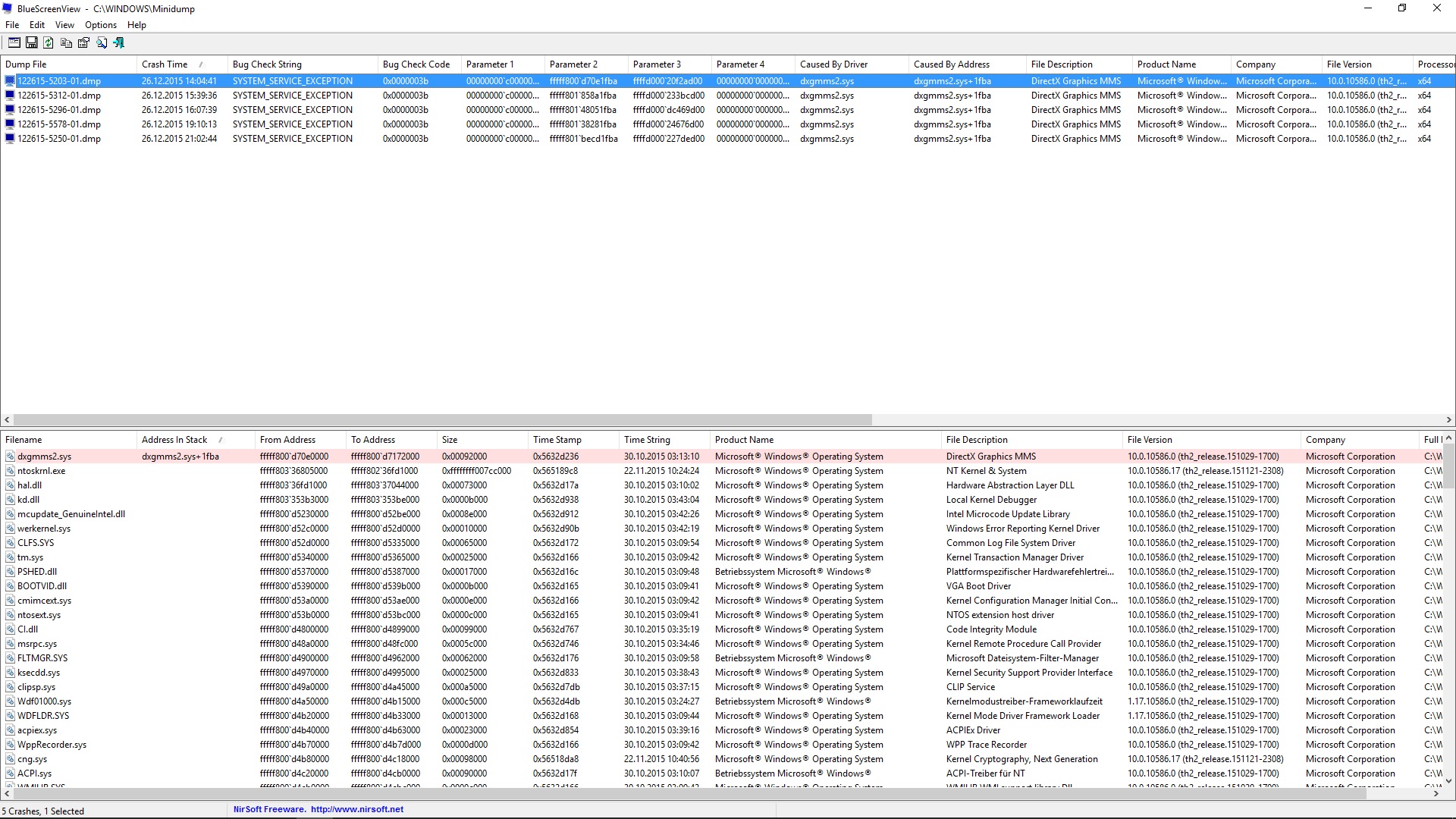Open the nirsoft.net link in status bar
This screenshot has height=819, width=1456.
pyautogui.click(x=356, y=809)
